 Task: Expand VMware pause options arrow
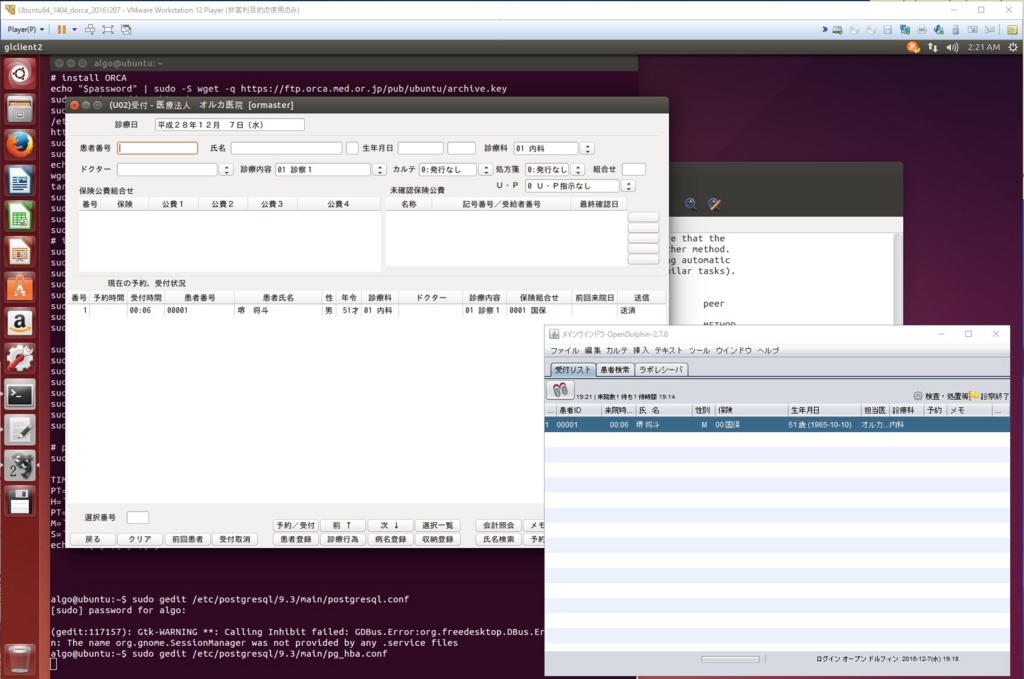74,29
